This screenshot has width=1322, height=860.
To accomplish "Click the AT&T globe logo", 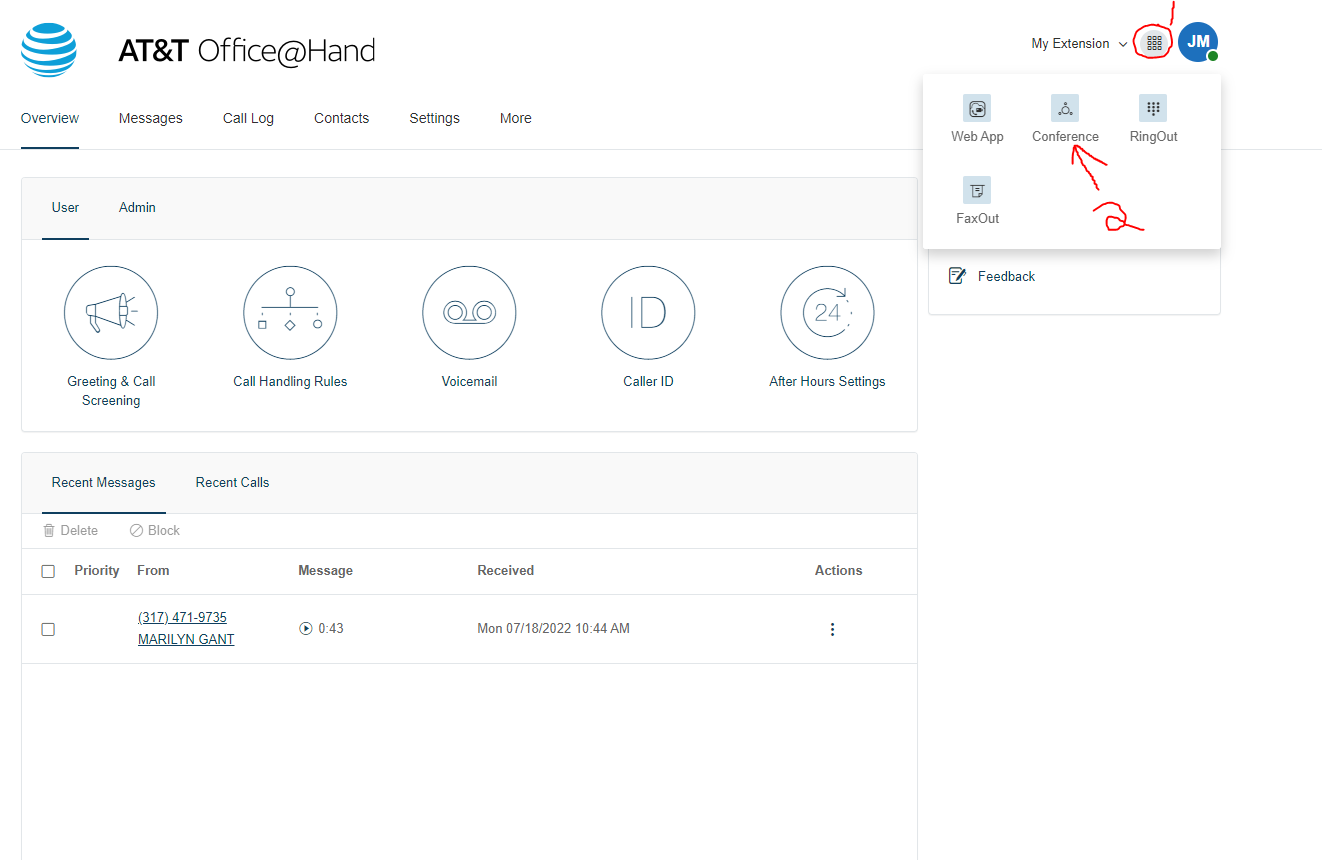I will 49,49.
